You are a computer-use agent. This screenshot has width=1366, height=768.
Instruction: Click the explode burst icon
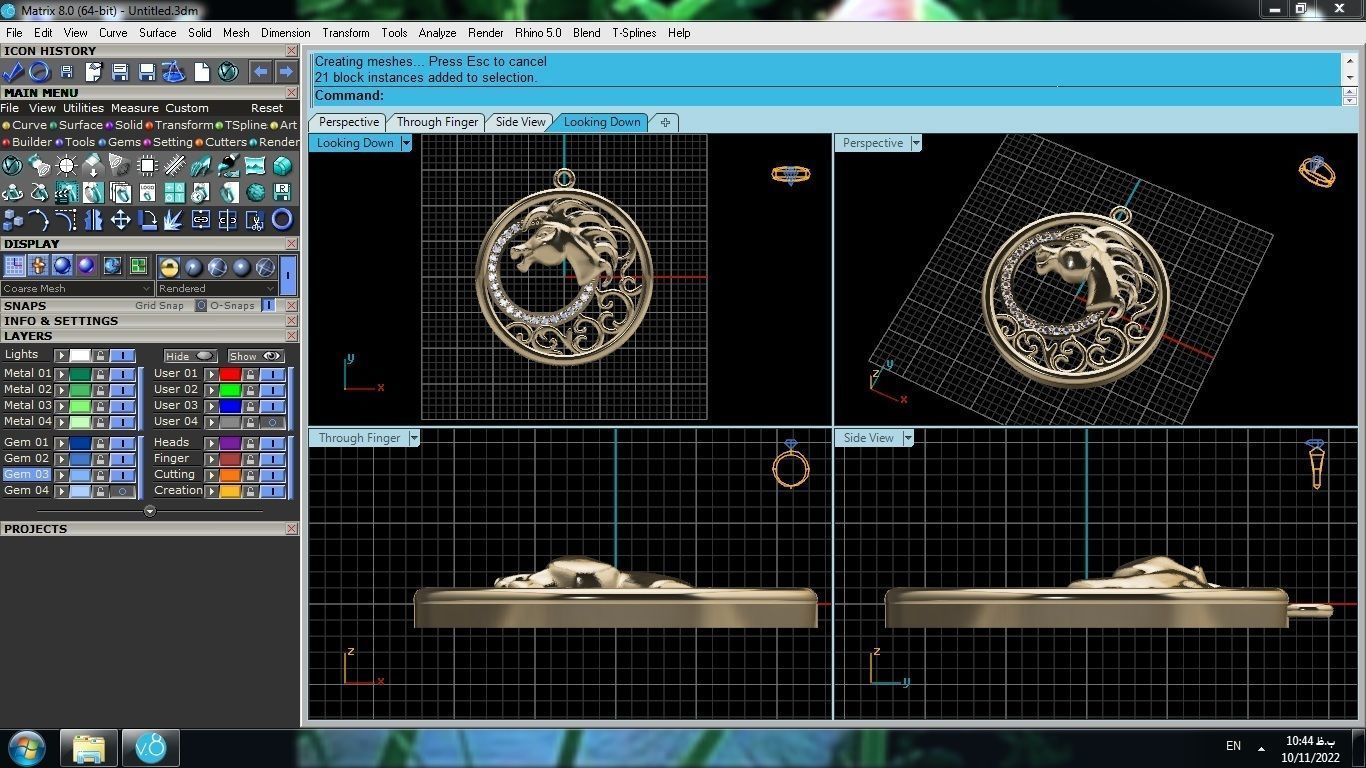coord(174,219)
